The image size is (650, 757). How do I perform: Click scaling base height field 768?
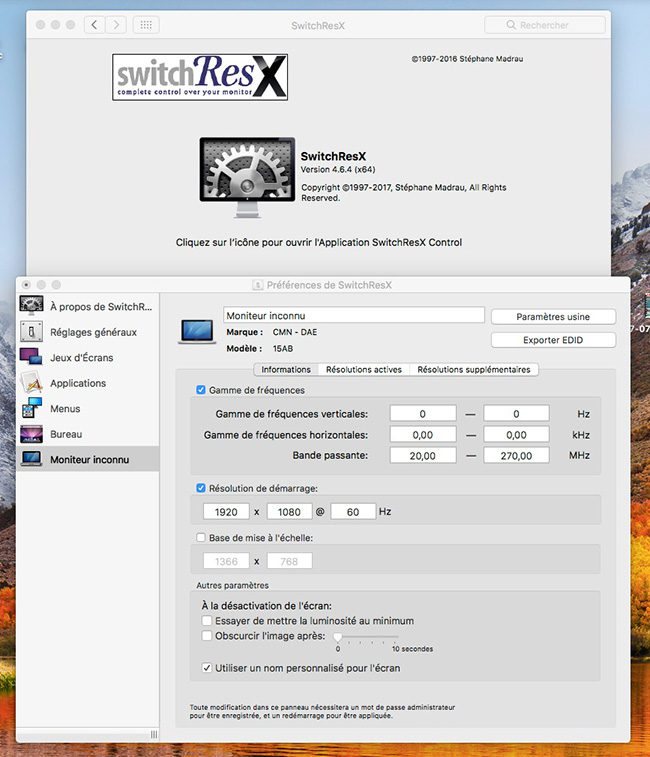click(x=289, y=561)
